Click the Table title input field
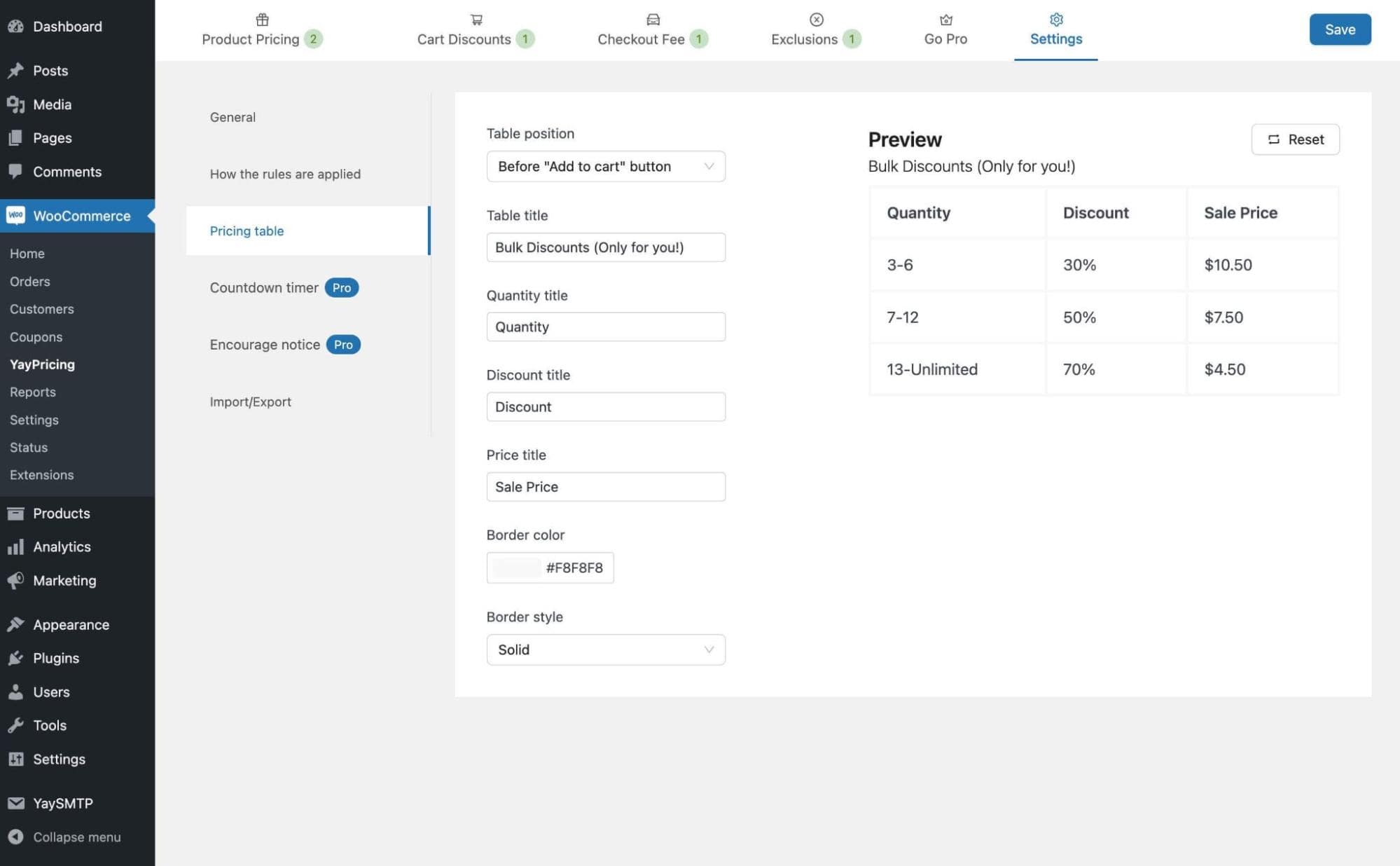 tap(605, 246)
